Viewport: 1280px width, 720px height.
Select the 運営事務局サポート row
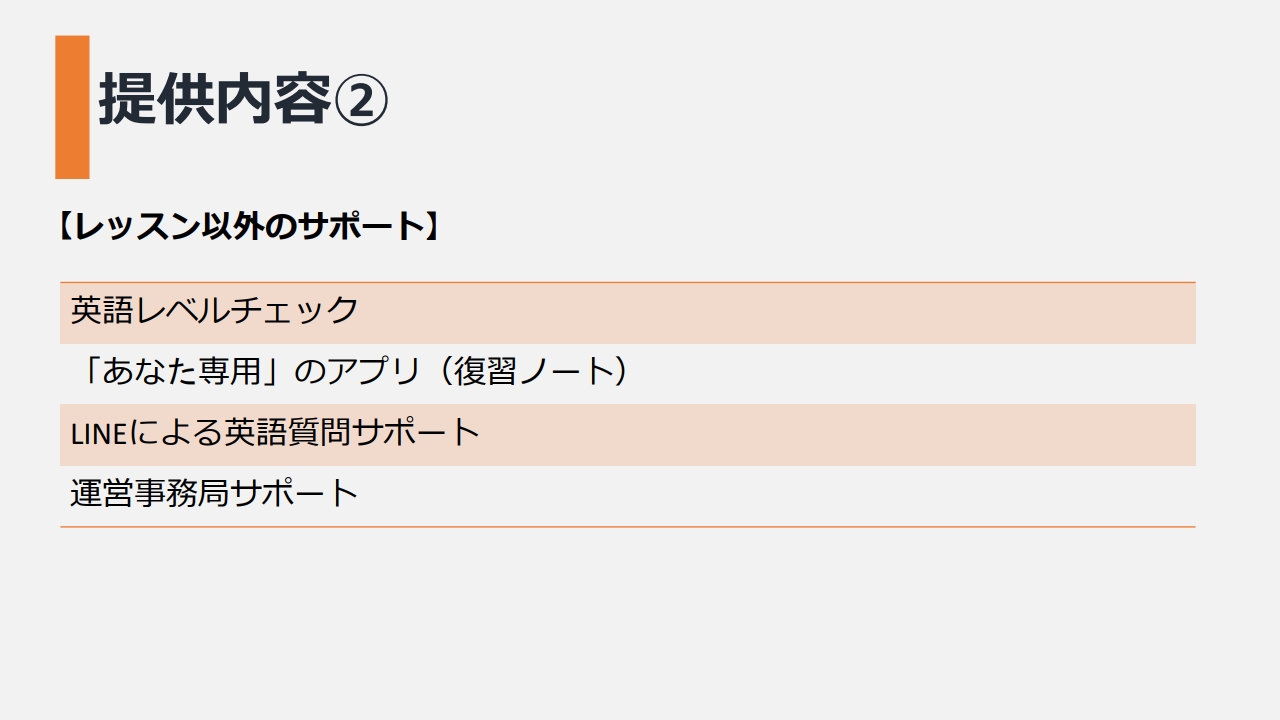tap(628, 496)
